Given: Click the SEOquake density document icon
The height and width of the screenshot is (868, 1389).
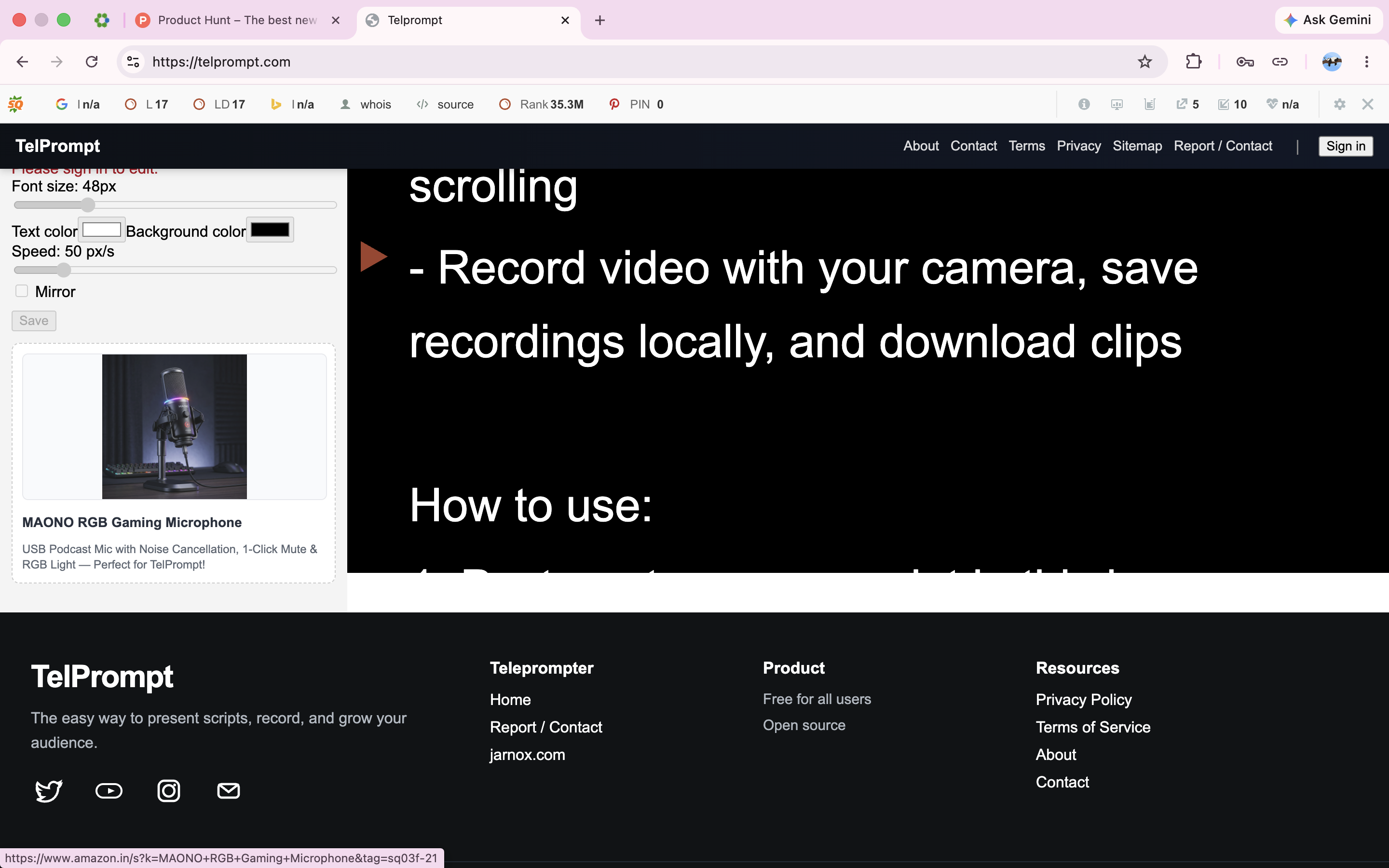Looking at the screenshot, I should pos(1149,104).
